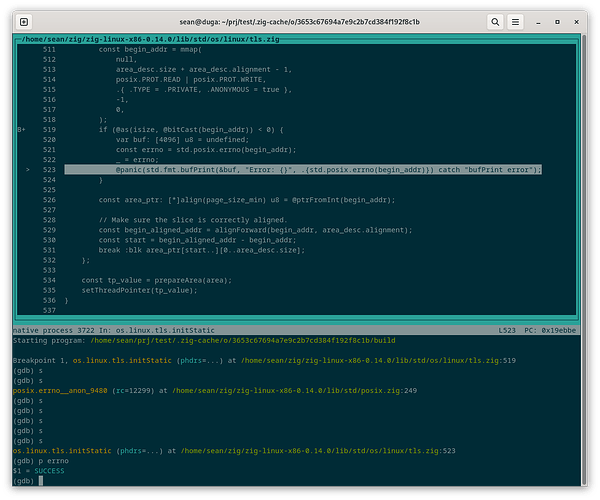This screenshot has height=500, width=600.
Task: Click line 534 const tp_value = prepareArea(area)
Action: [x=157, y=280]
